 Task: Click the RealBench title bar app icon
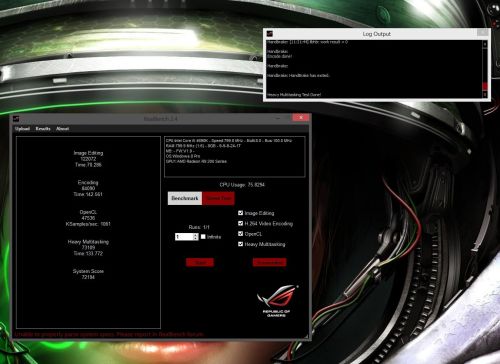pyautogui.click(x=16, y=118)
